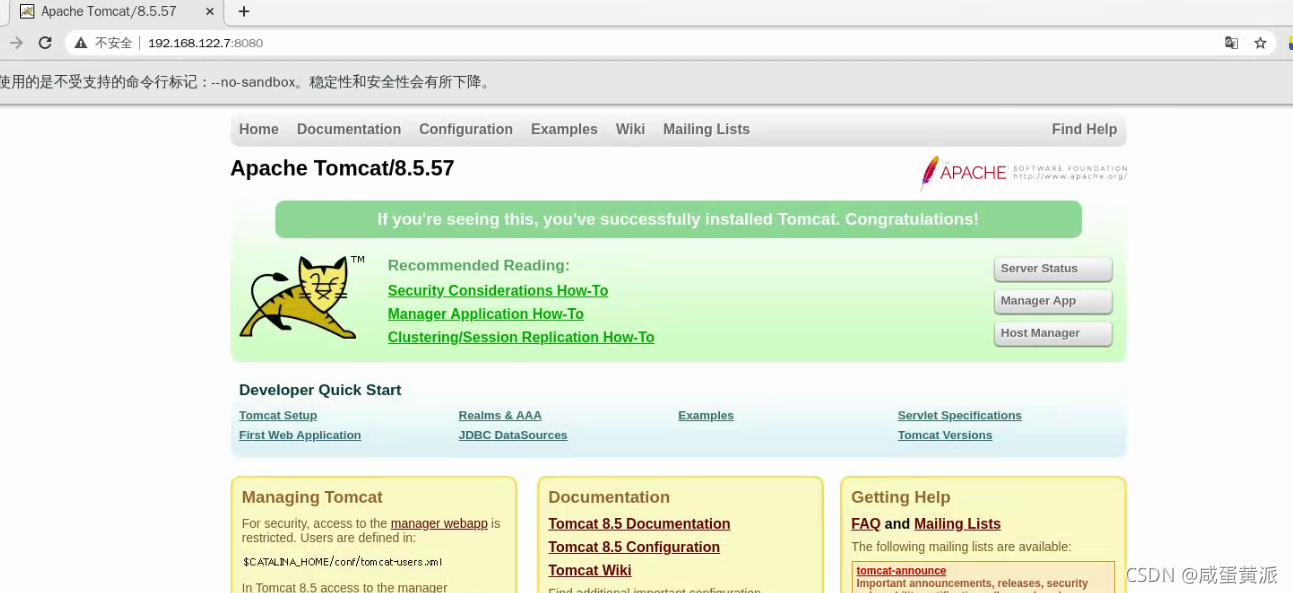
Task: Click the forward navigation arrow
Action: (15, 43)
